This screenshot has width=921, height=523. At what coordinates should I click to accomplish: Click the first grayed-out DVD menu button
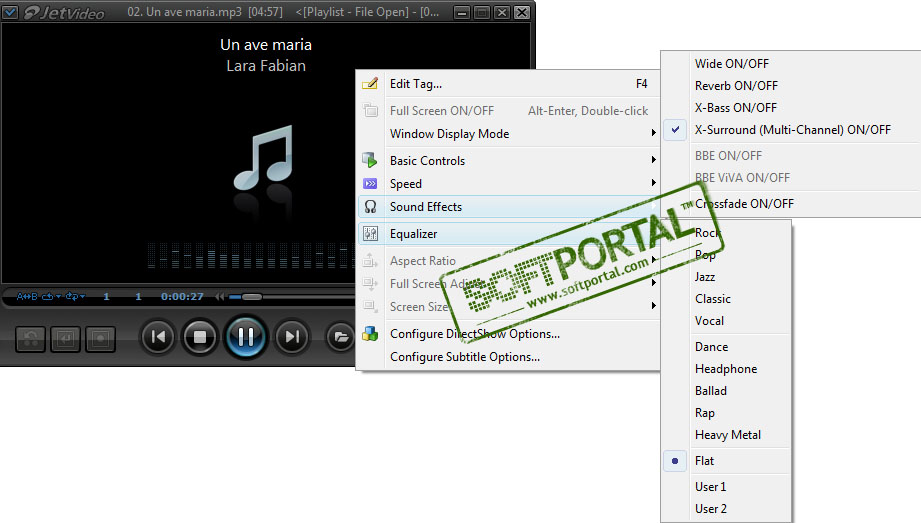point(31,338)
